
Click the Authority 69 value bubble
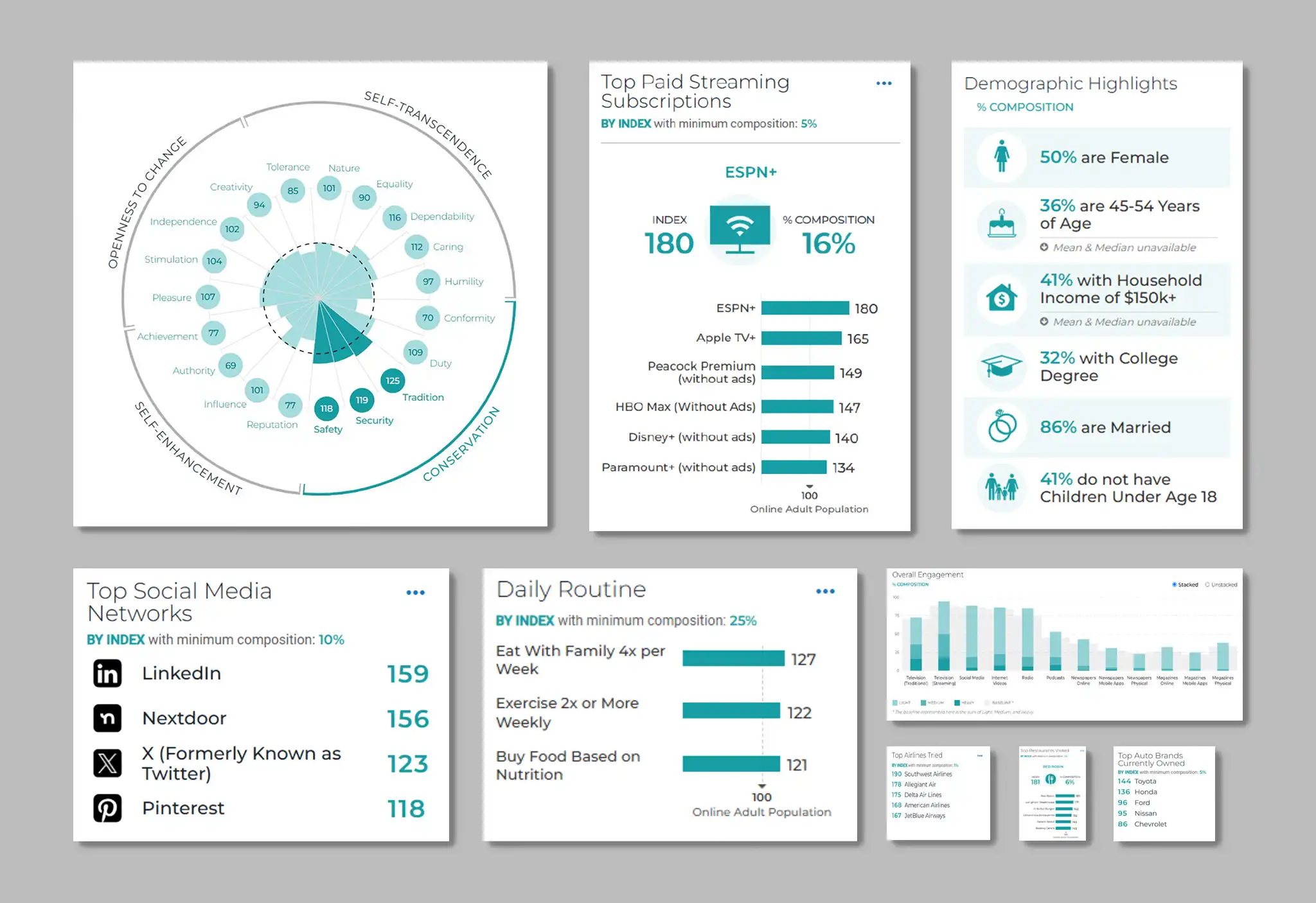coord(231,365)
